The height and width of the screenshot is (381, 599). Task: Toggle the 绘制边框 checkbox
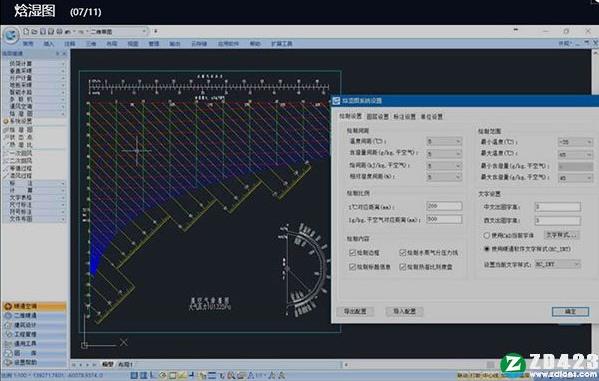352,253
